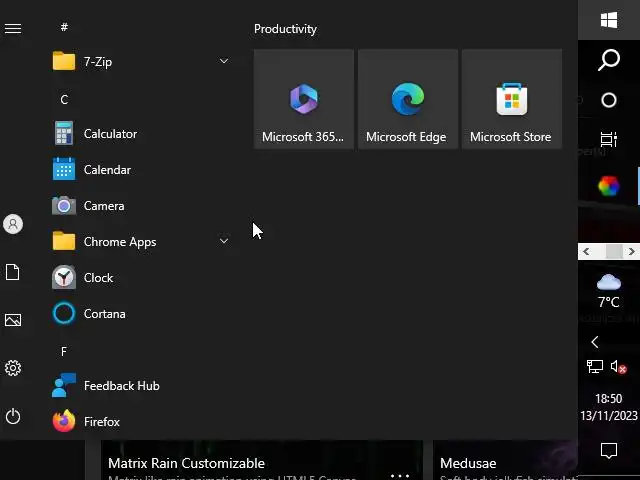Launch the Camera app

click(141, 205)
